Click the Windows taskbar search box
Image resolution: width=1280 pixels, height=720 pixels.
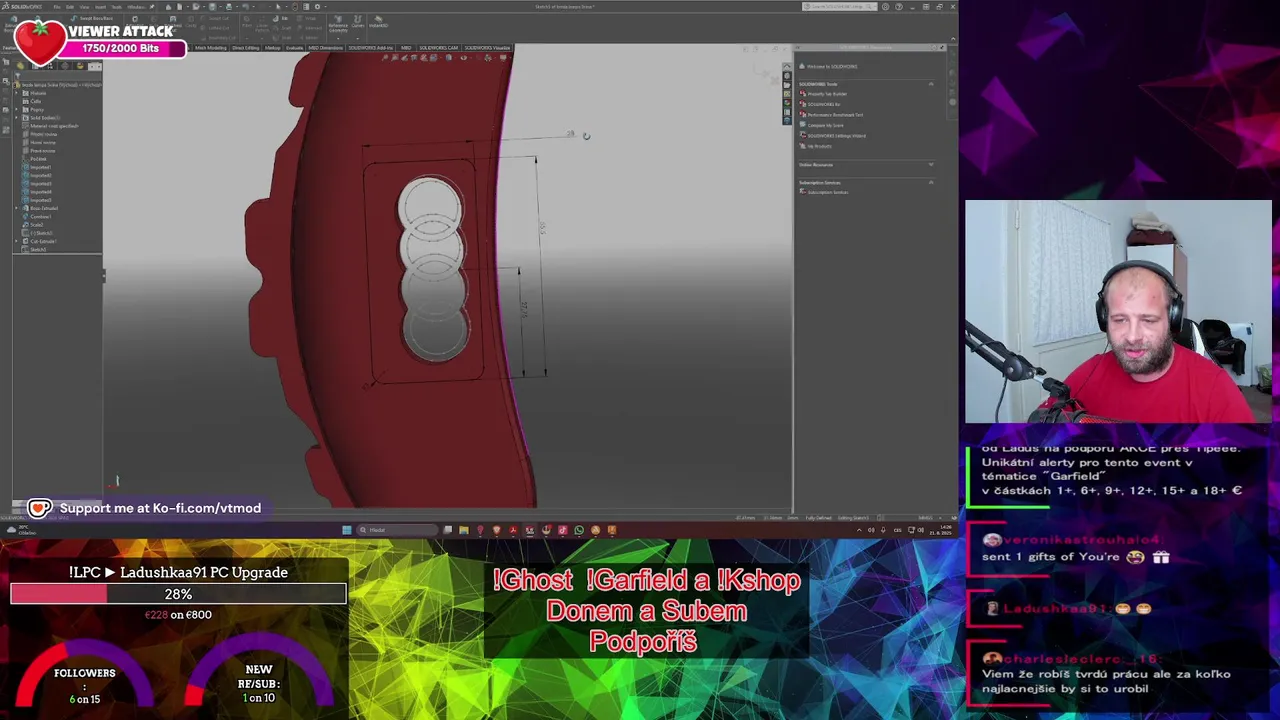(397, 530)
